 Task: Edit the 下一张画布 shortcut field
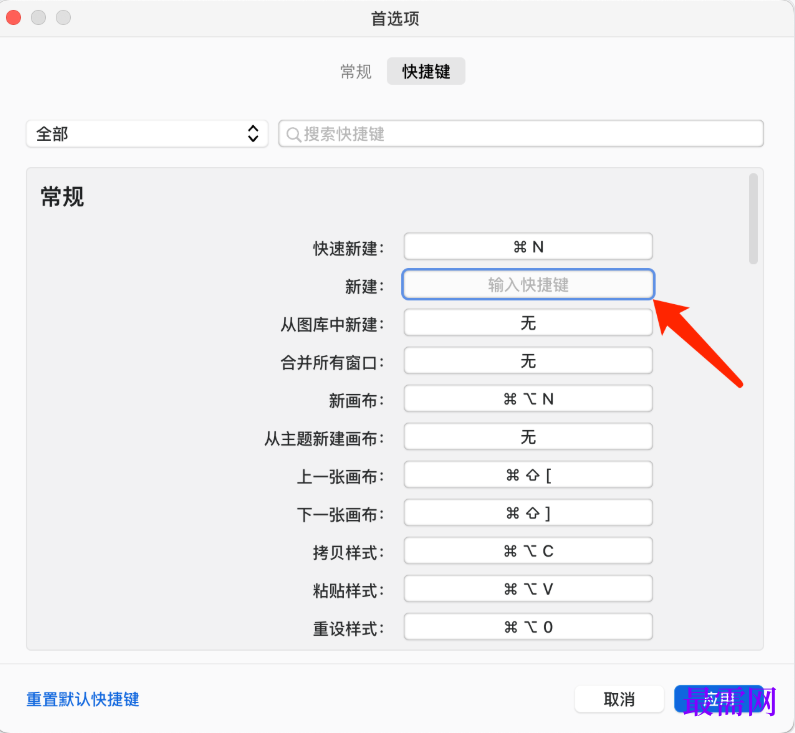[528, 513]
